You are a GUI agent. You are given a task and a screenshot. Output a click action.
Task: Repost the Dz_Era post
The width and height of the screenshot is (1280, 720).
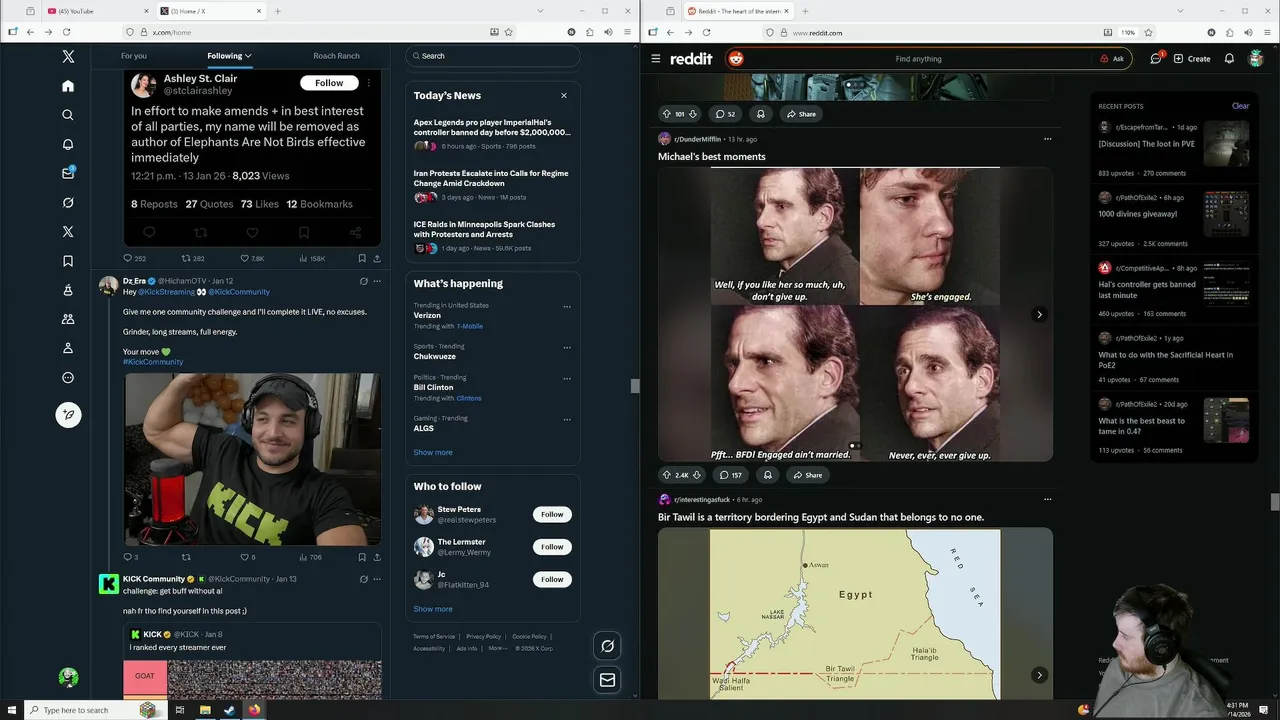tap(186, 557)
